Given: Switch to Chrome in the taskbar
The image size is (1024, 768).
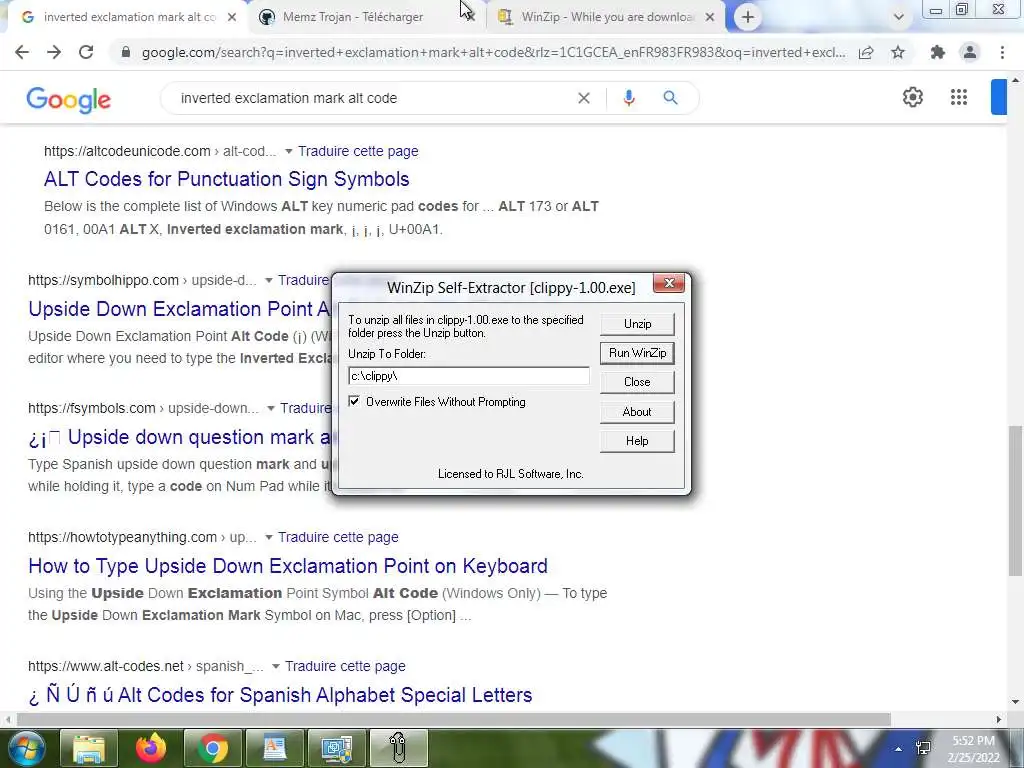Looking at the screenshot, I should coord(213,748).
